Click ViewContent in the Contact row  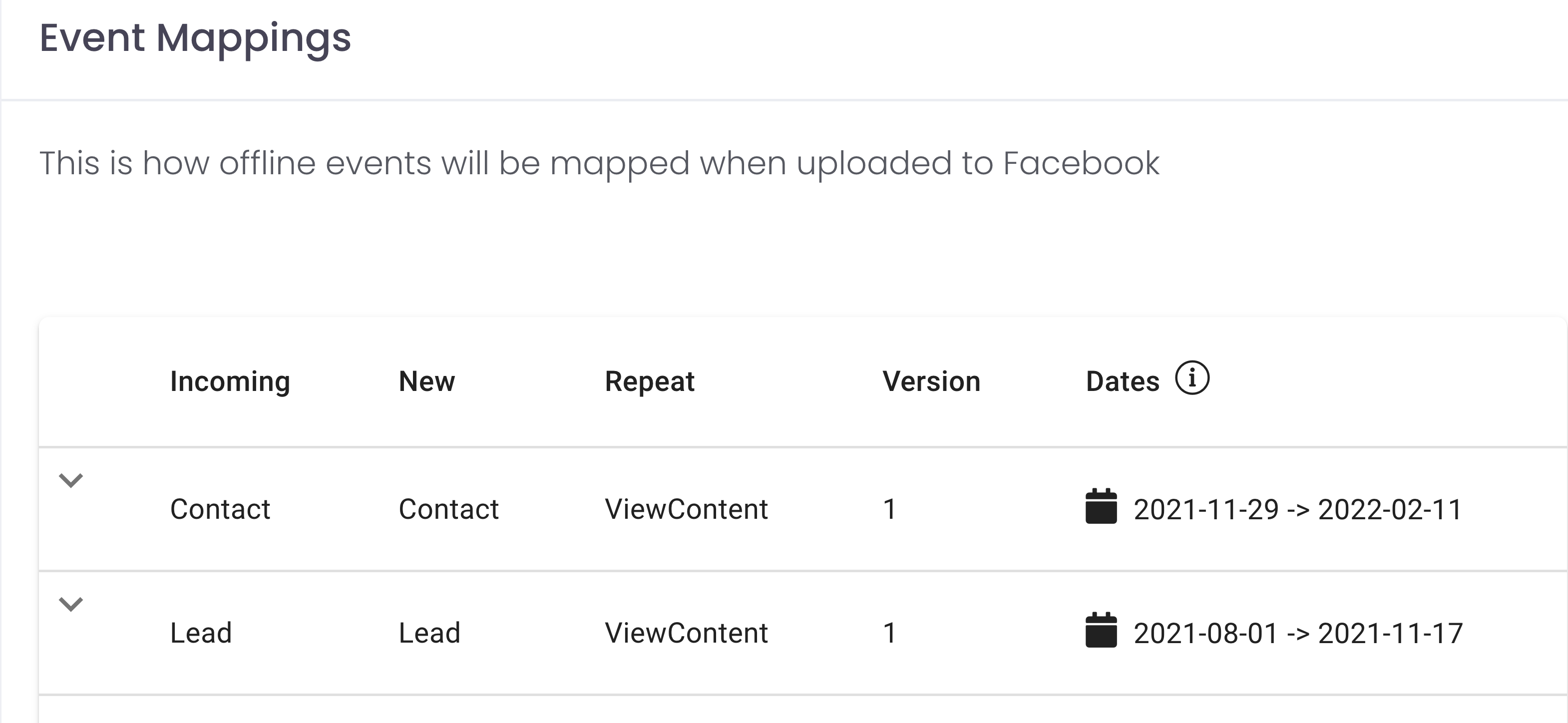686,509
